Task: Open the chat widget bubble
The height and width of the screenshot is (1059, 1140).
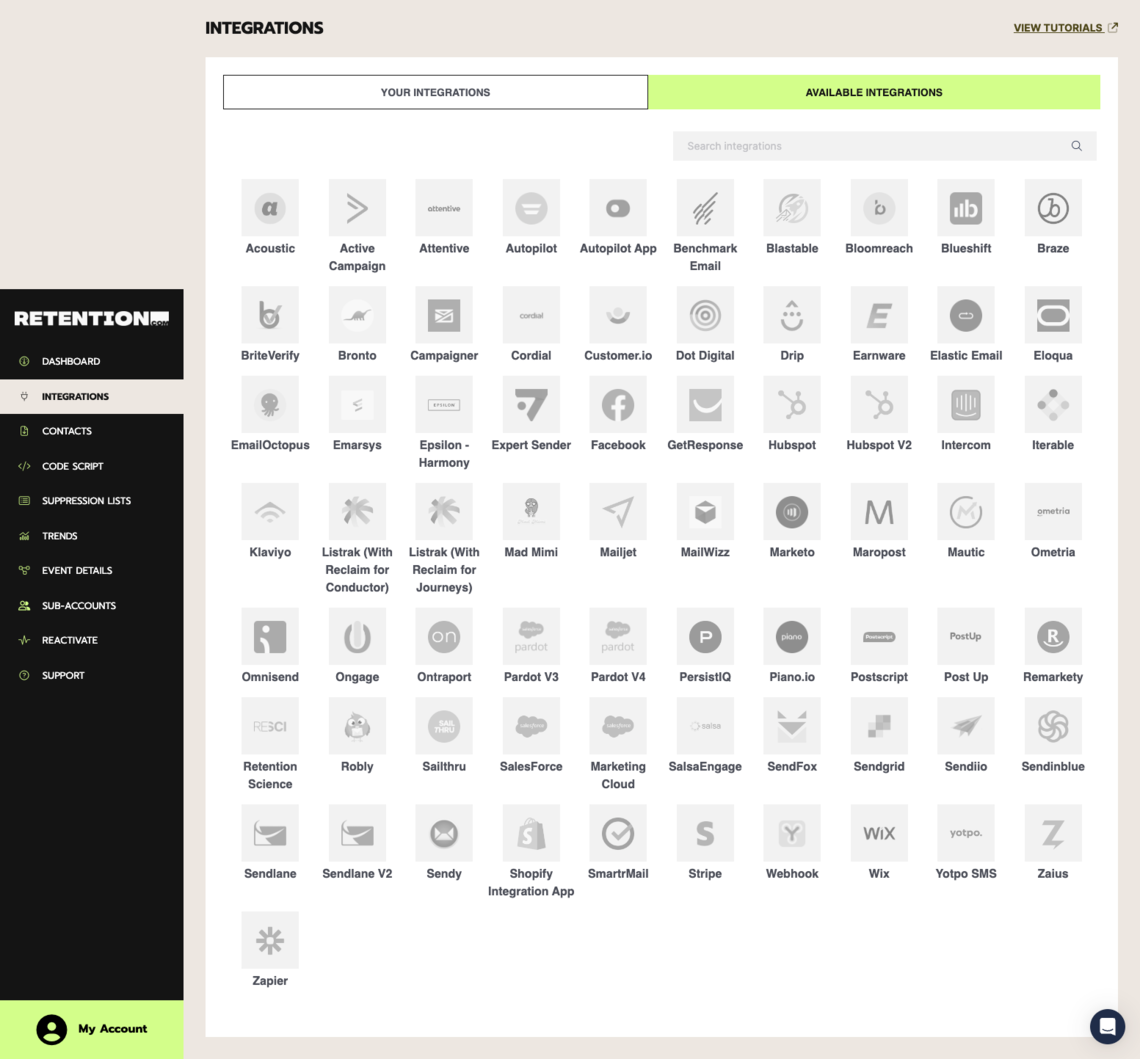Action: pyautogui.click(x=1107, y=1026)
